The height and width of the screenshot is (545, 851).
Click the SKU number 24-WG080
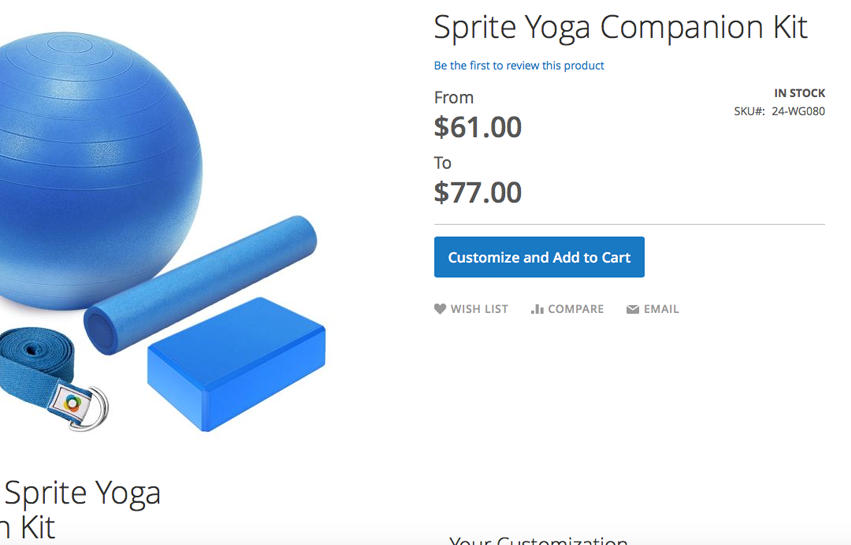coord(798,111)
